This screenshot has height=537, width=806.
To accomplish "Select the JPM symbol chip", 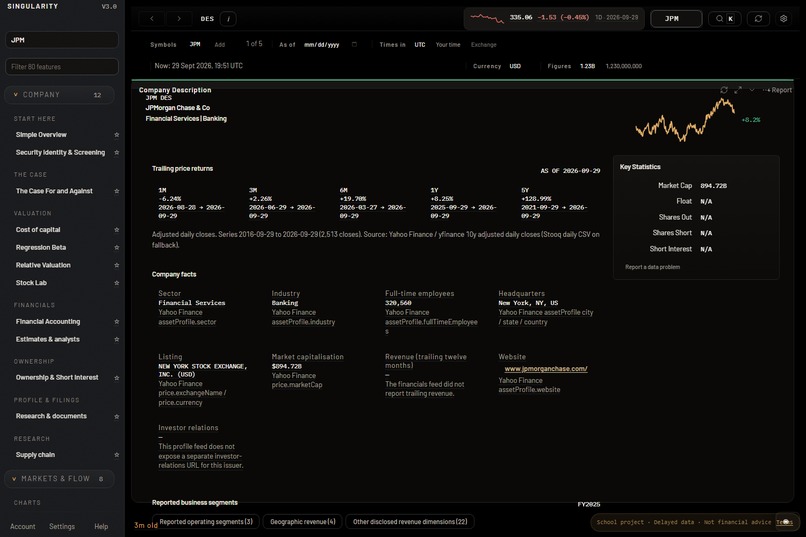I will [195, 45].
